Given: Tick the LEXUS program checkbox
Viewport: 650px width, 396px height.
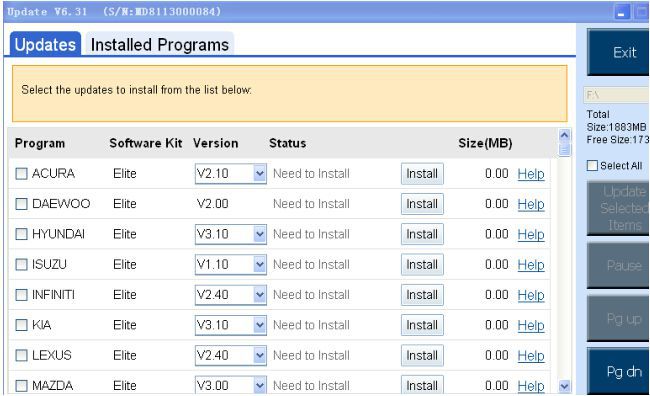Looking at the screenshot, I should point(21,355).
